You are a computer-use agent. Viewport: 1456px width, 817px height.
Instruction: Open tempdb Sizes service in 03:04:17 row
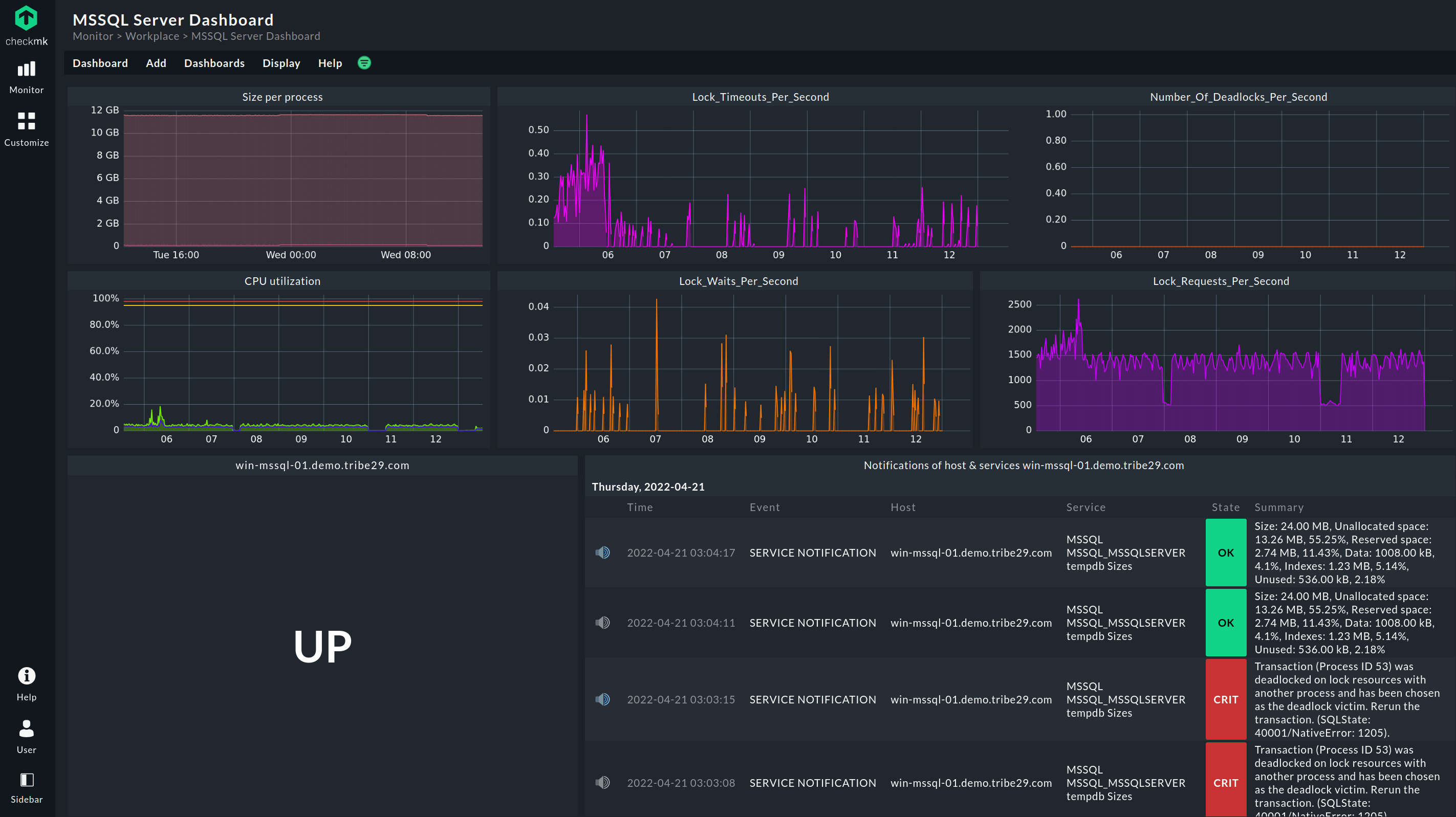tap(1126, 553)
